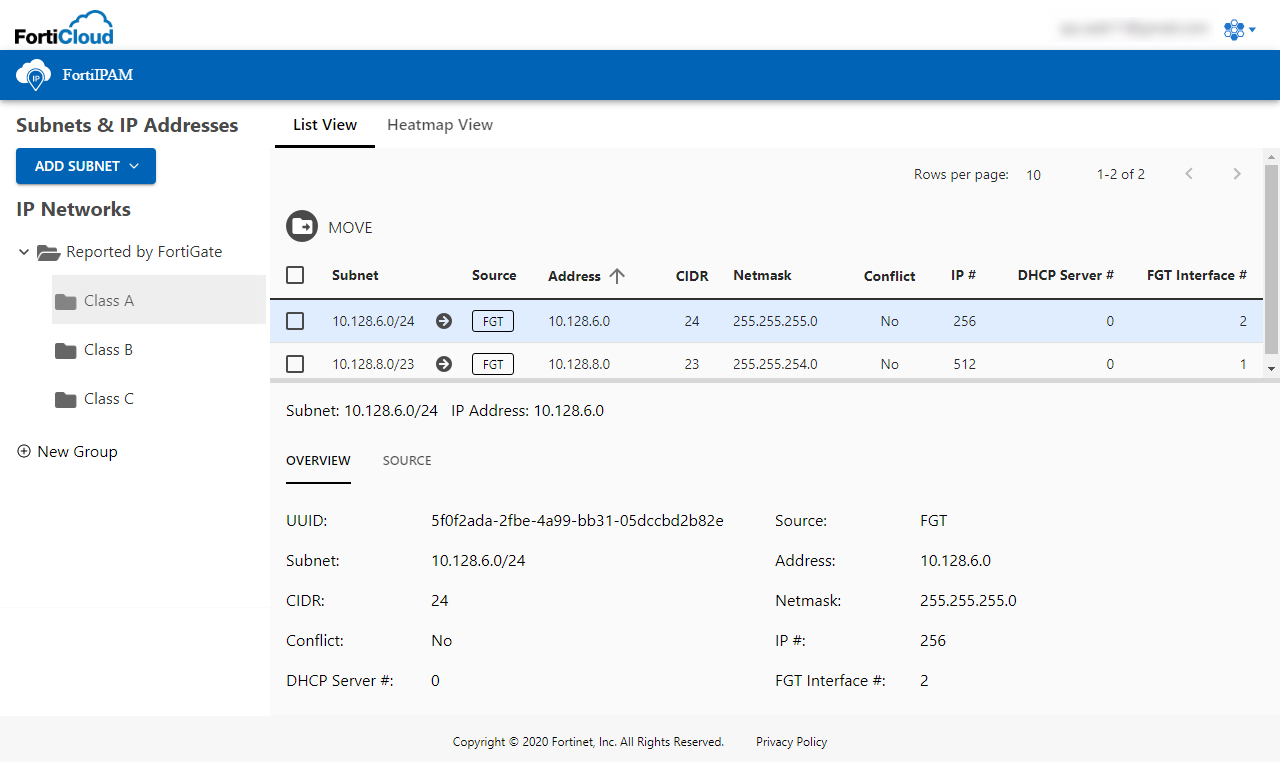Open the Rows per page selector

1034,175
